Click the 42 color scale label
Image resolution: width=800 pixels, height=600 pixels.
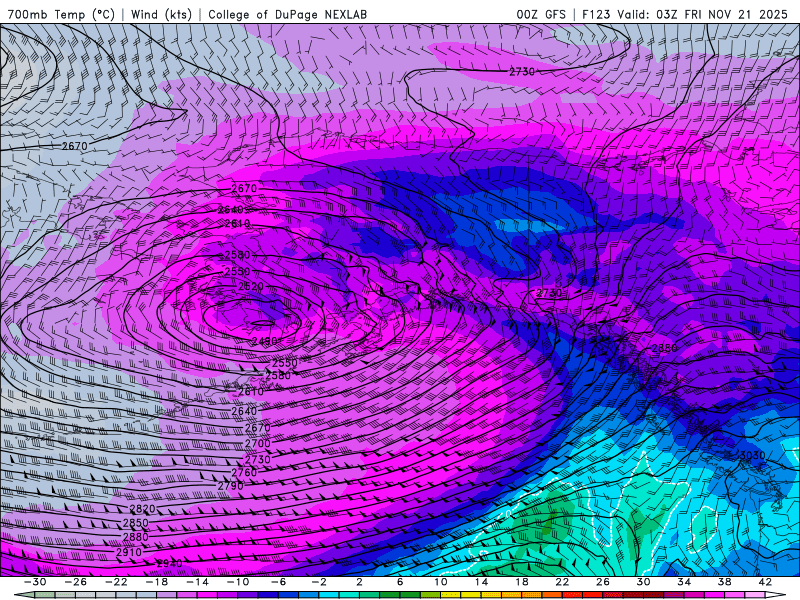pyautogui.click(x=765, y=582)
